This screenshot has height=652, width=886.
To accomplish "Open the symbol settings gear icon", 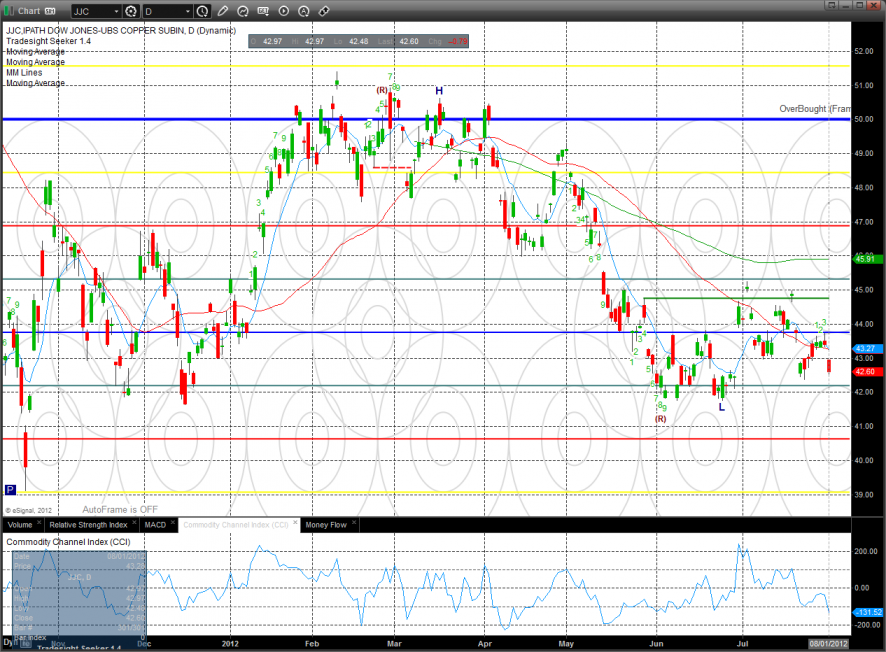I will (130, 12).
